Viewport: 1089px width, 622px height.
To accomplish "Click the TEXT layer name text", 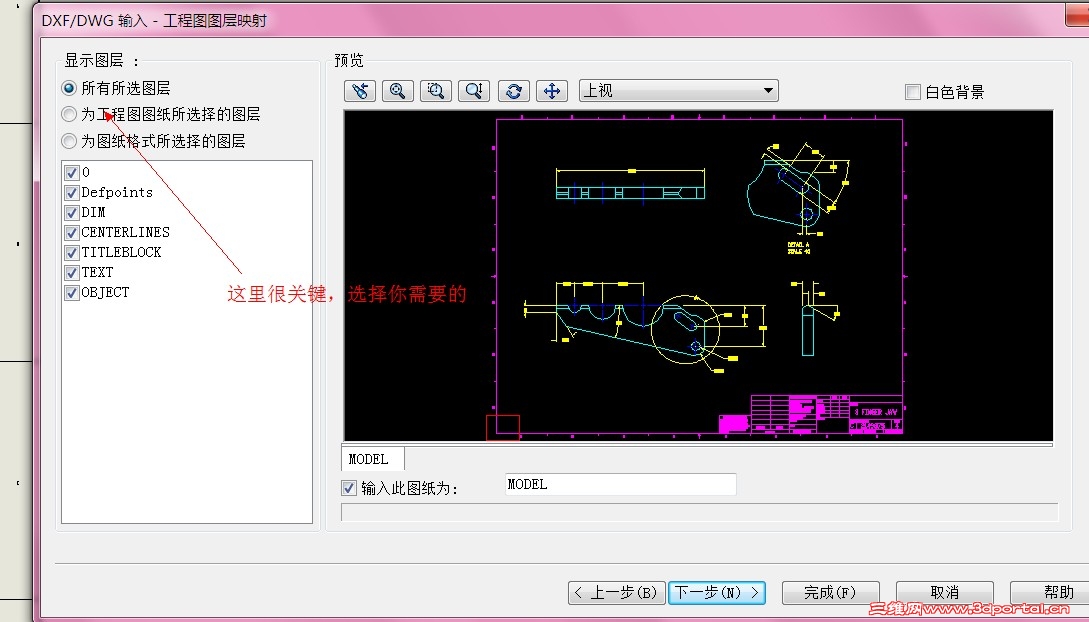I will (x=97, y=272).
